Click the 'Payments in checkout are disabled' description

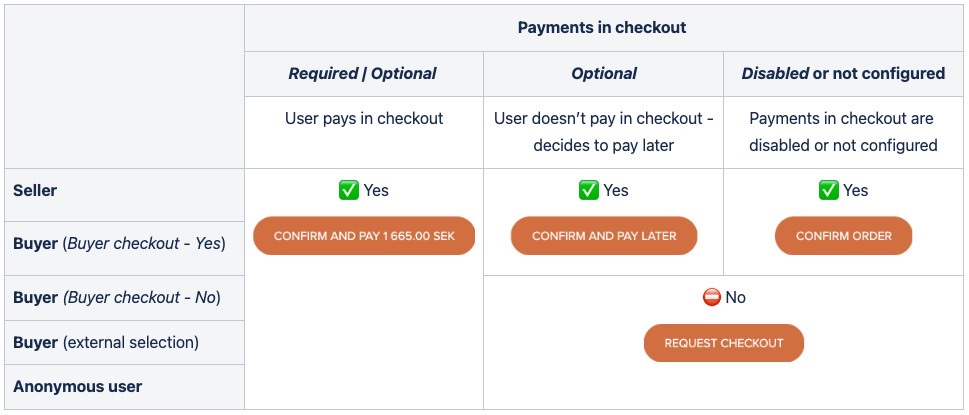tap(844, 132)
